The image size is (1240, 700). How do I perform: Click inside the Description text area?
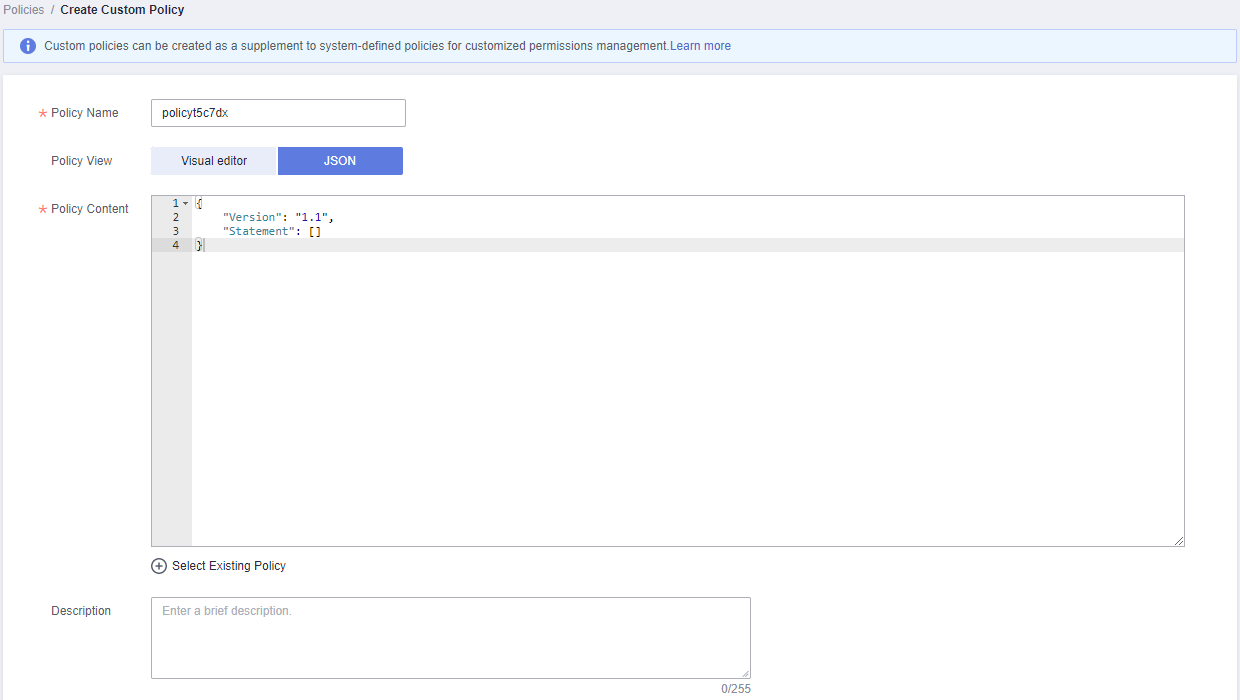coord(450,638)
